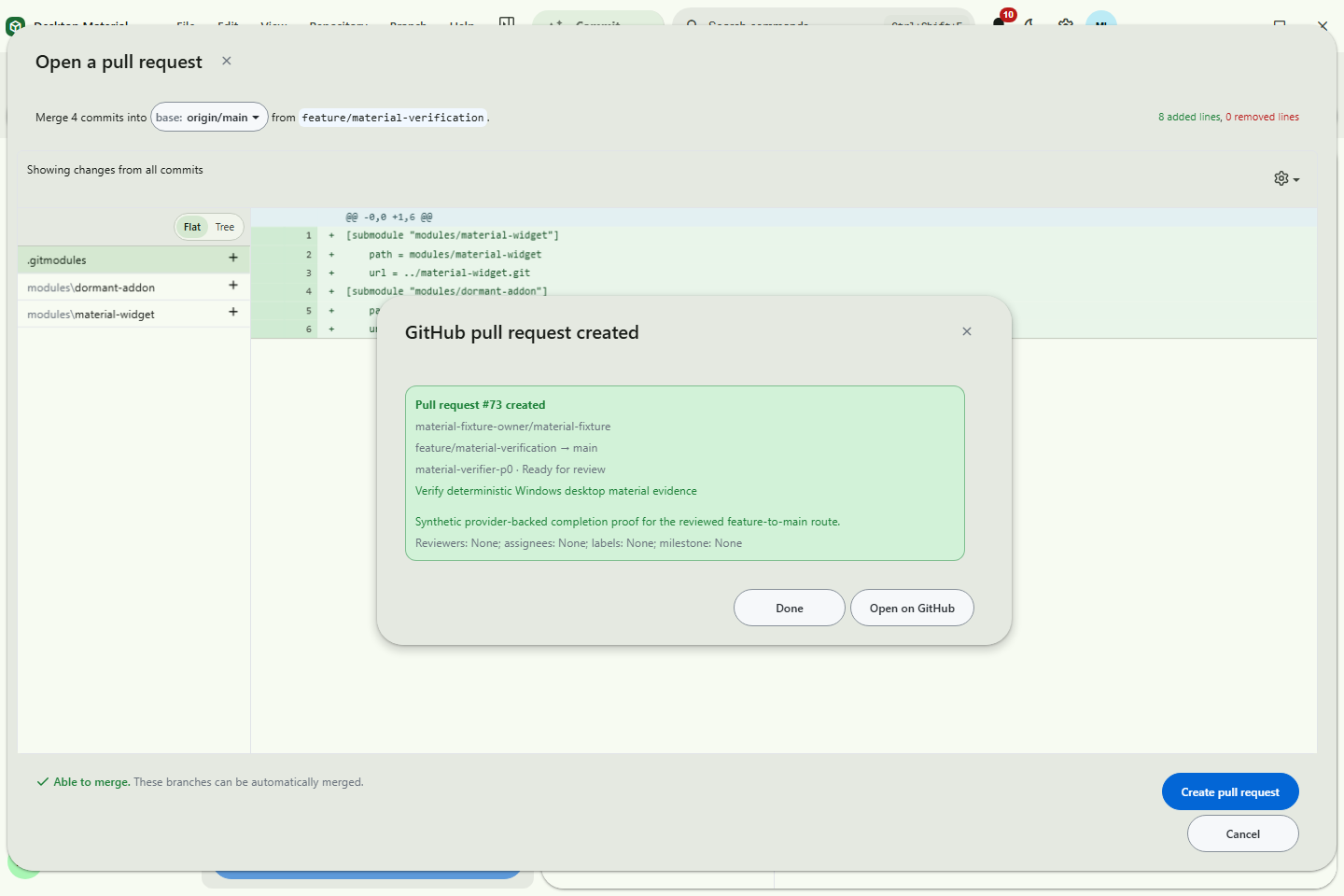
Task: Switch file list to Tree view
Action: [x=225, y=227]
